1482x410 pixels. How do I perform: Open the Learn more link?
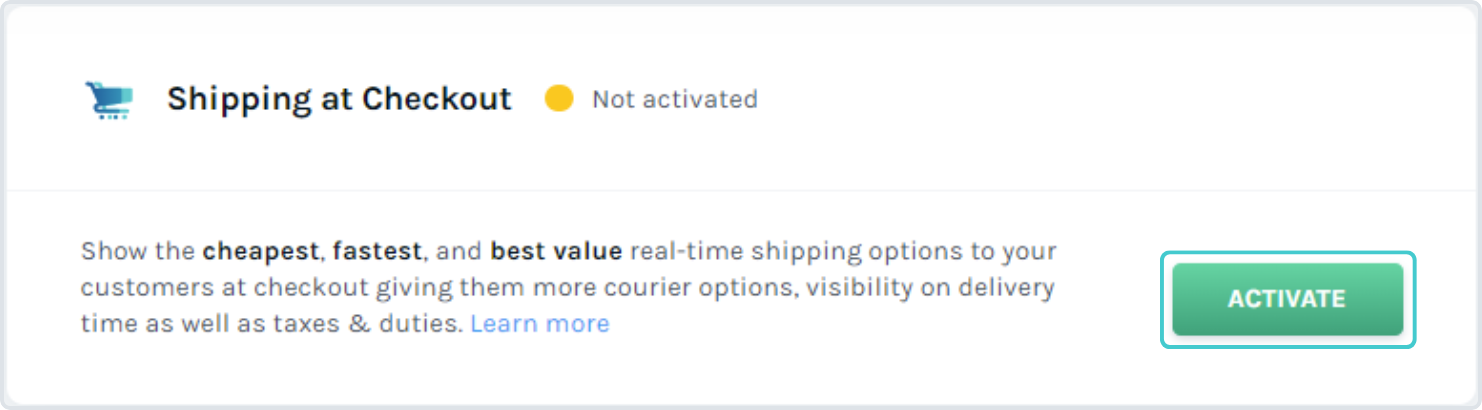pyautogui.click(x=540, y=323)
